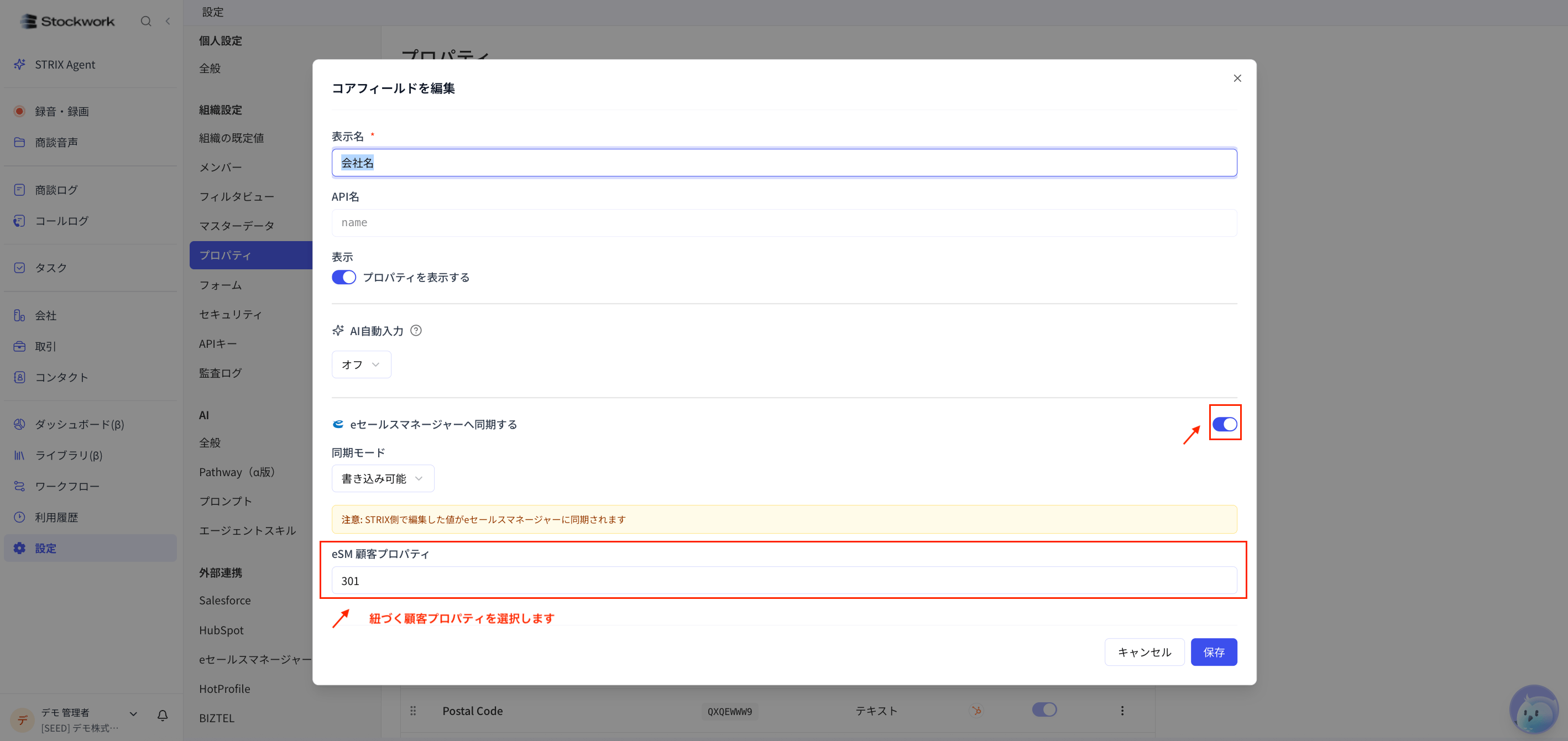1568x741 pixels.
Task: Click the 設定 gear icon
Action: pos(19,548)
